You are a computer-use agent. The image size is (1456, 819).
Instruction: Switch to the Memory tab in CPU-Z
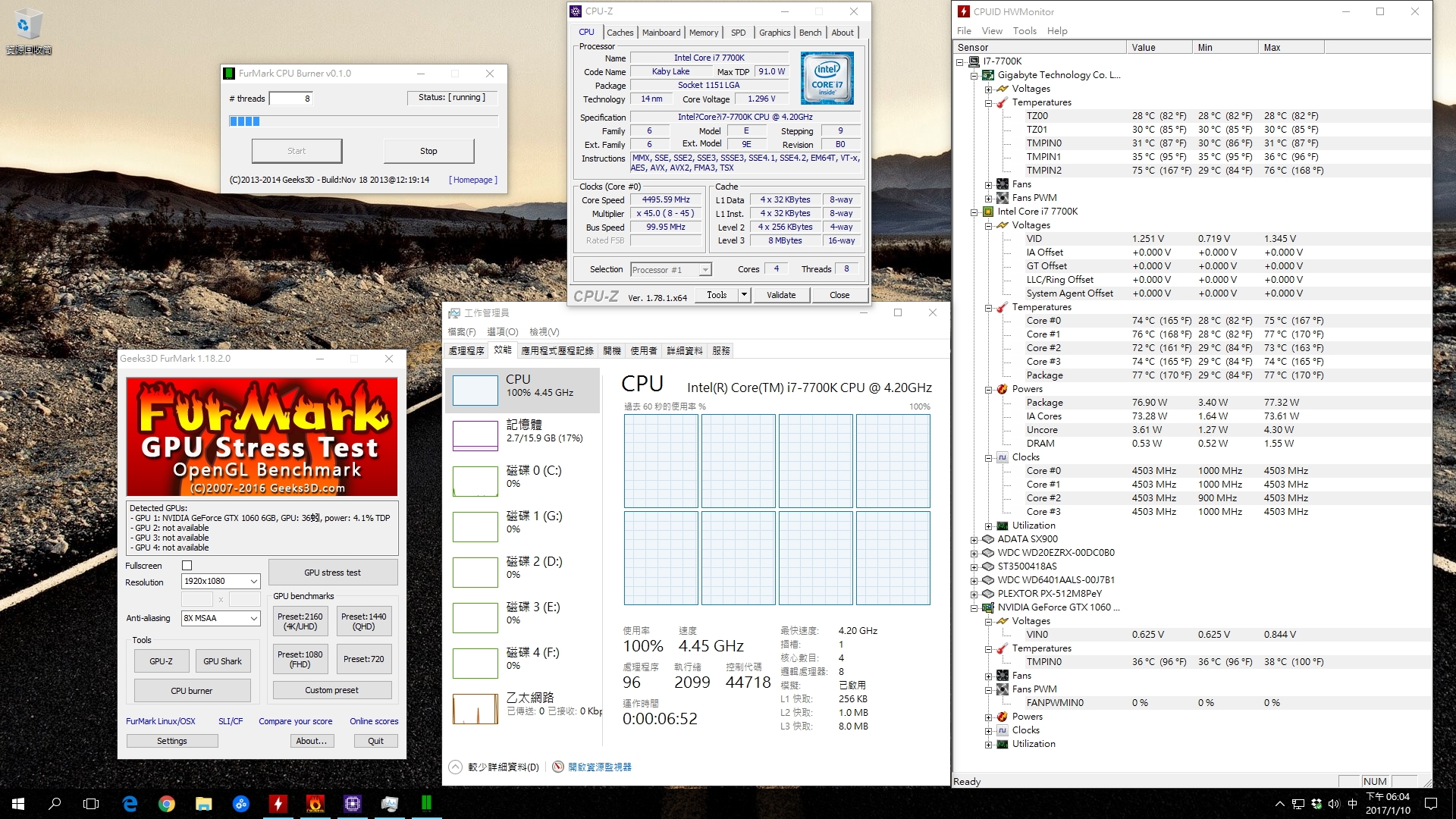[x=704, y=33]
